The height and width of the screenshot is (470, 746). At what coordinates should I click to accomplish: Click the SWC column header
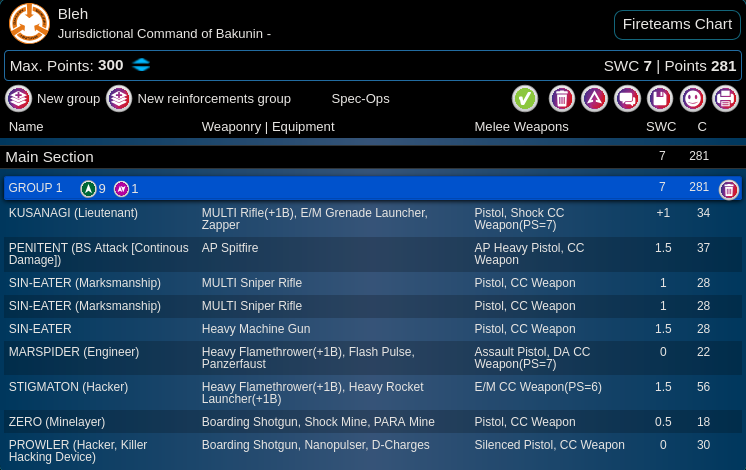pos(661,127)
